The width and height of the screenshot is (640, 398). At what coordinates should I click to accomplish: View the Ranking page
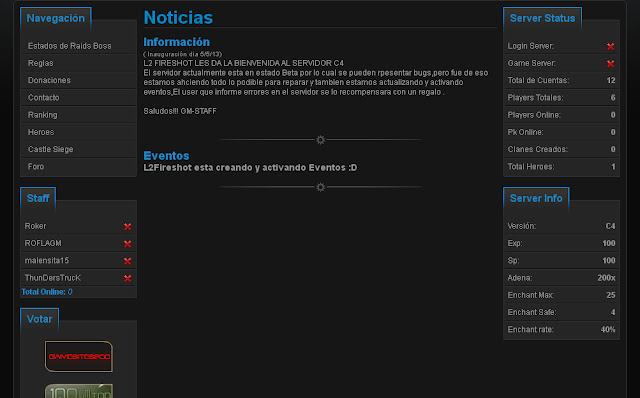point(42,115)
